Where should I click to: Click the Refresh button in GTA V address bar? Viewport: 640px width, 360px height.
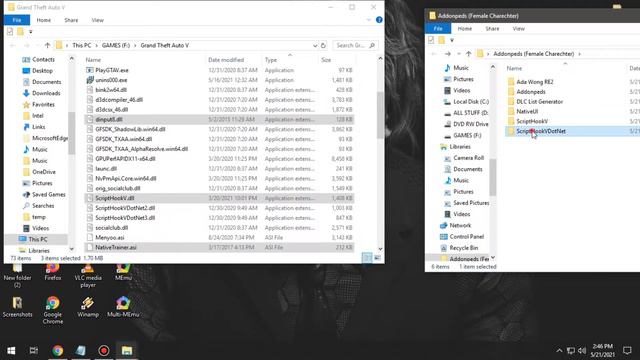pyautogui.click(x=323, y=45)
